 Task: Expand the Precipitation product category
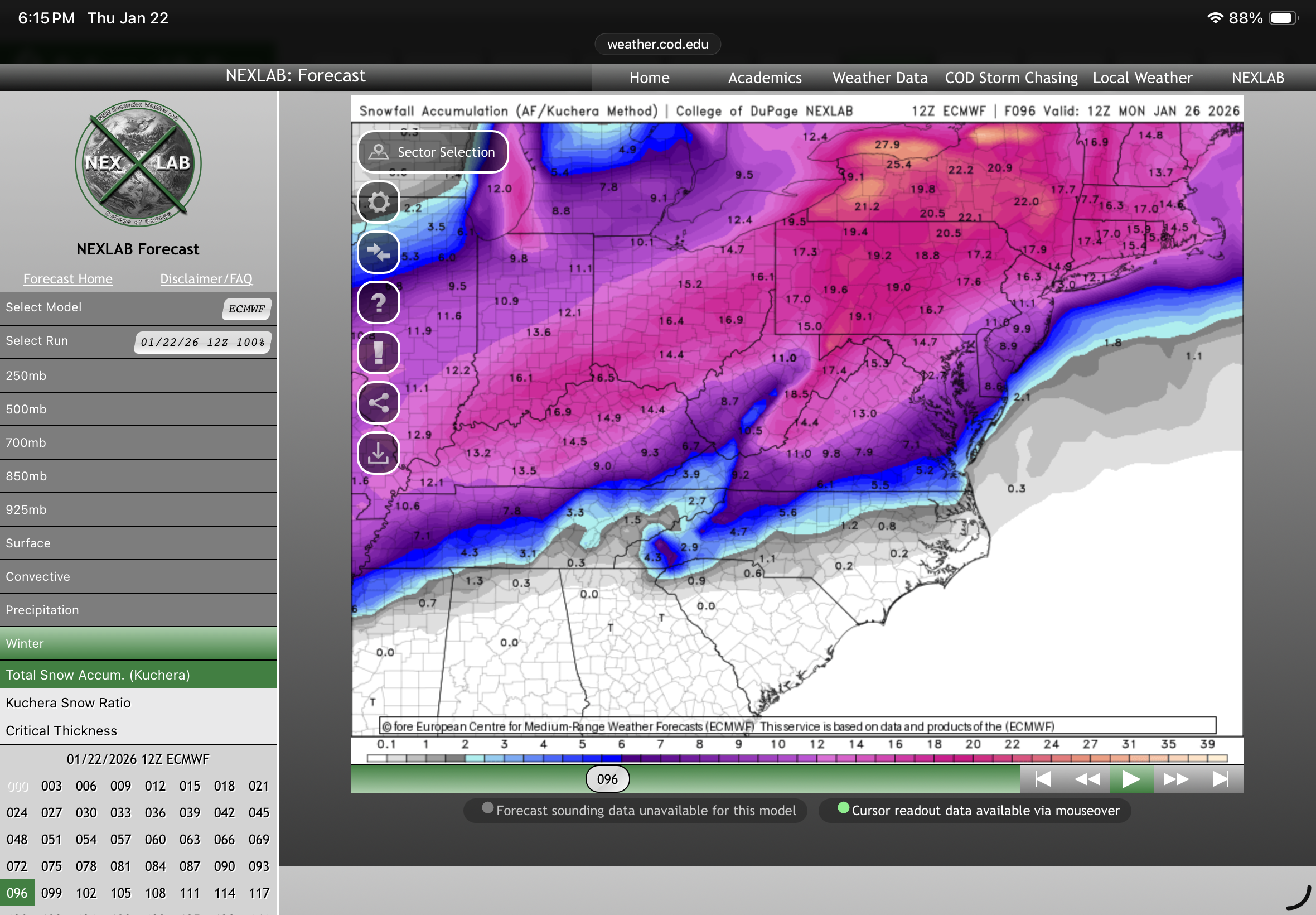(x=138, y=609)
